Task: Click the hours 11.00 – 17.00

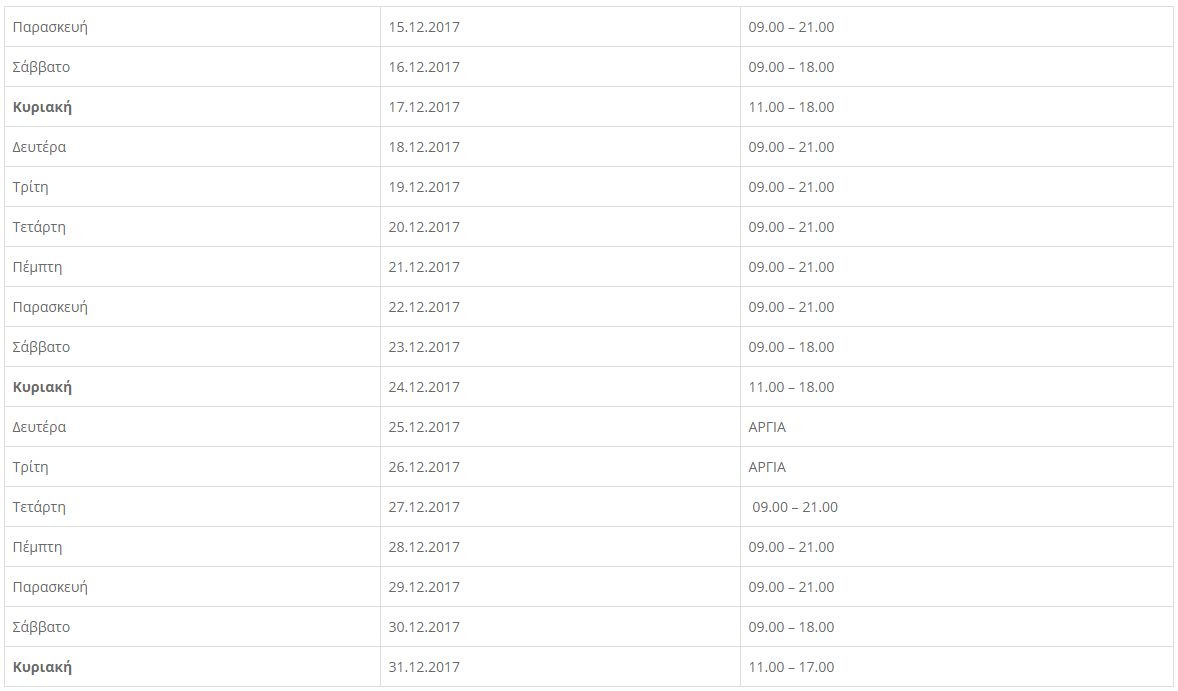Action: point(791,667)
